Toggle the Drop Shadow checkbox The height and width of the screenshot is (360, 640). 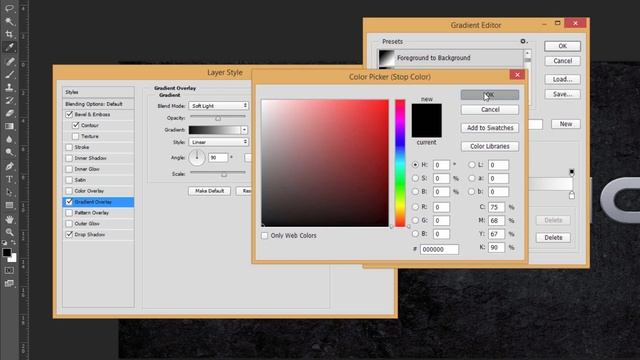pos(69,235)
